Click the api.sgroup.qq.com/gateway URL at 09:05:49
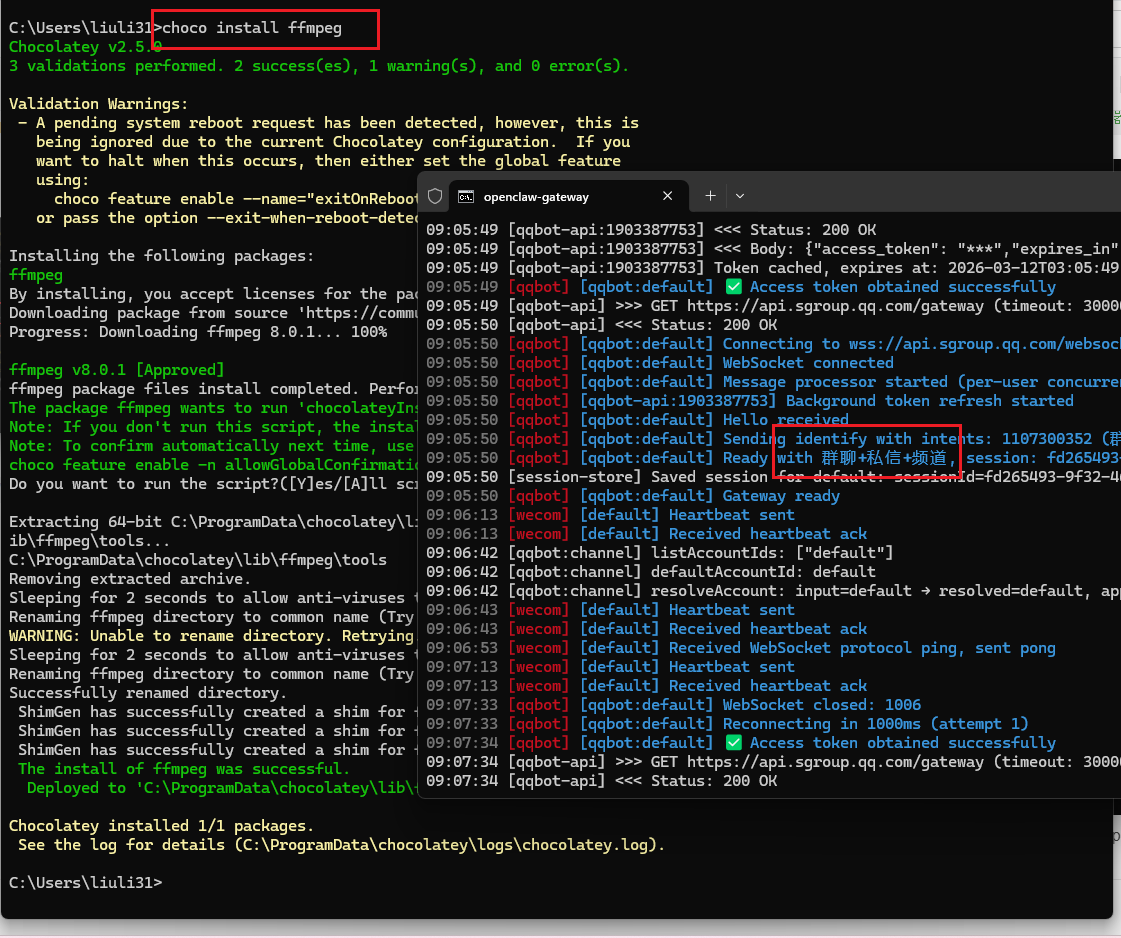1121x938 pixels. click(835, 306)
